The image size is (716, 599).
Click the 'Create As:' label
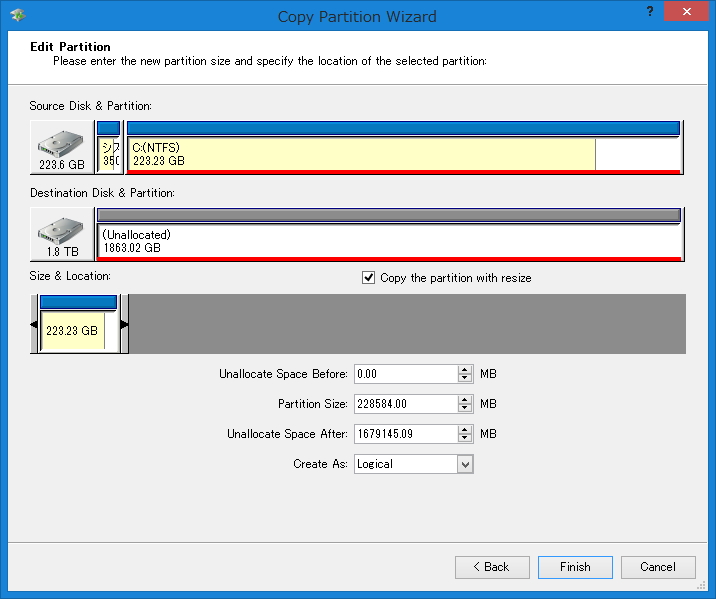[x=320, y=464]
